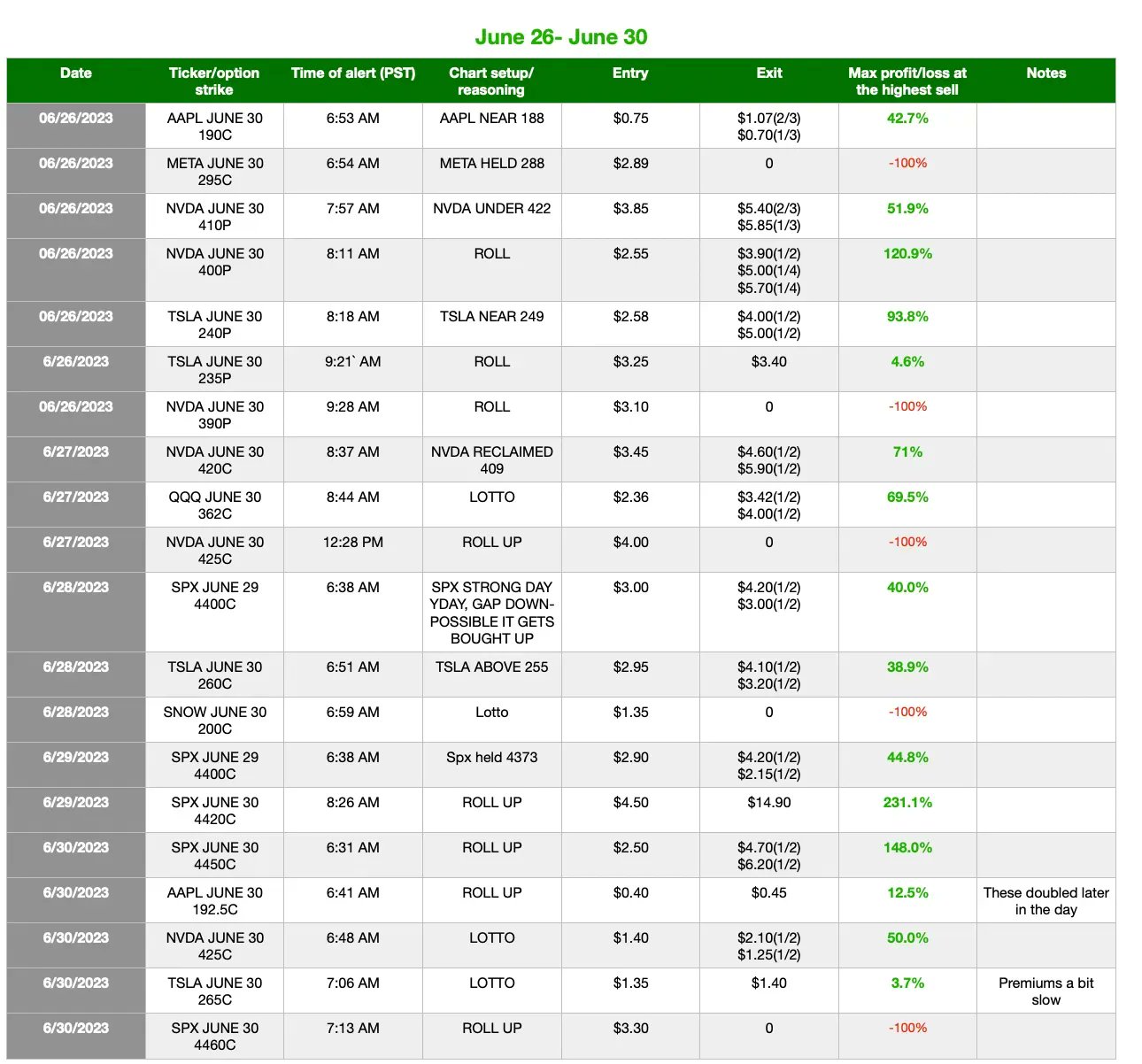
Task: Click the note "Premiums a bit slow"
Action: click(x=1046, y=991)
